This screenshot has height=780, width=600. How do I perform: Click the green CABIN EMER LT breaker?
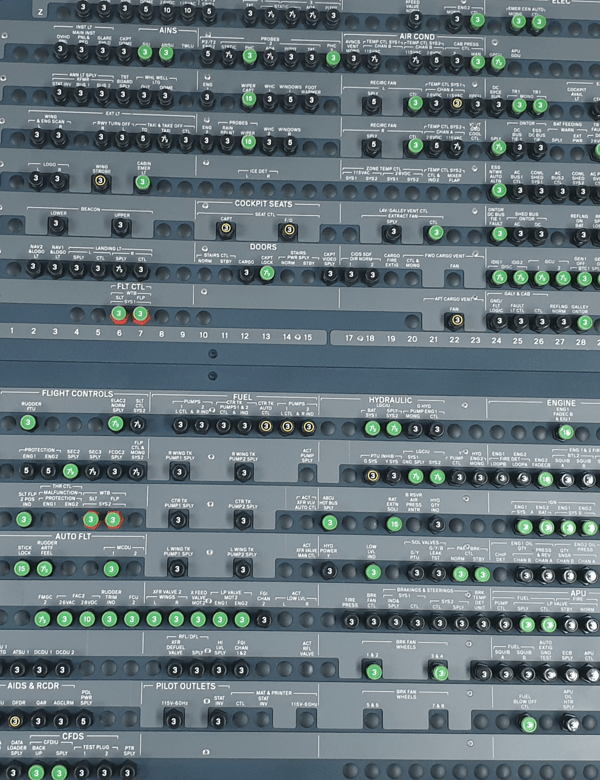click(x=143, y=180)
